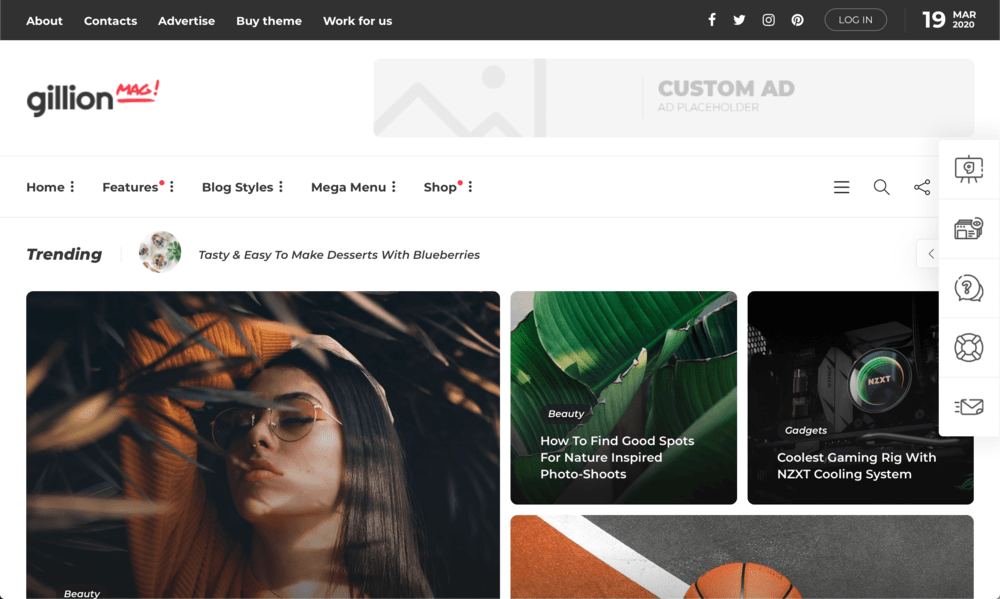Open the Nature Inspired Photo-Shoots article title
This screenshot has width=1000, height=599.
[x=617, y=457]
